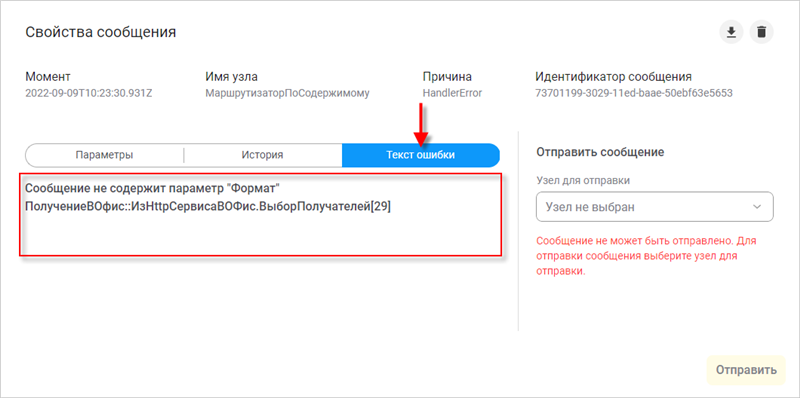Click the Идентификатор сообщения label

[x=613, y=77]
